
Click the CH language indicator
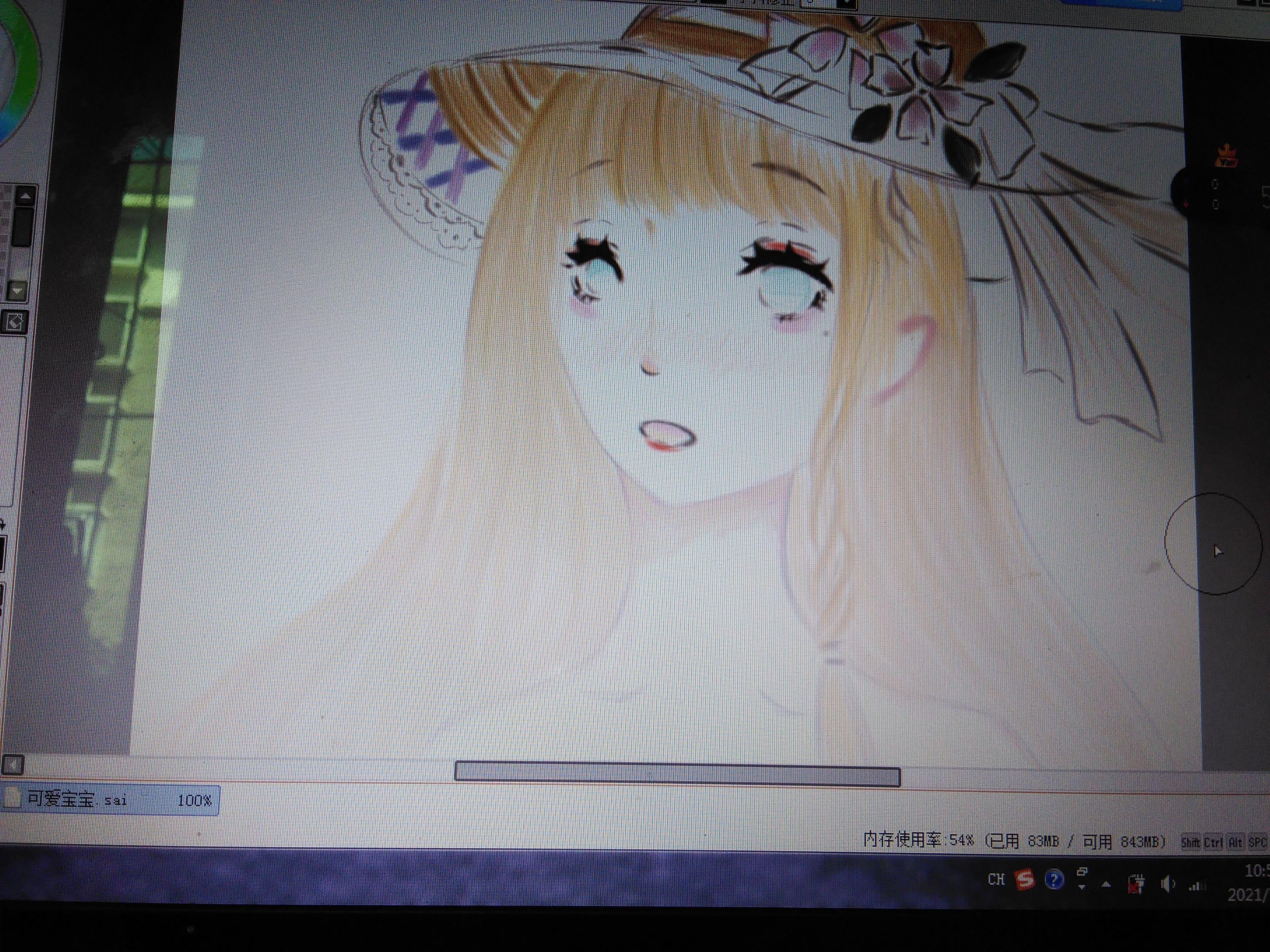point(996,879)
